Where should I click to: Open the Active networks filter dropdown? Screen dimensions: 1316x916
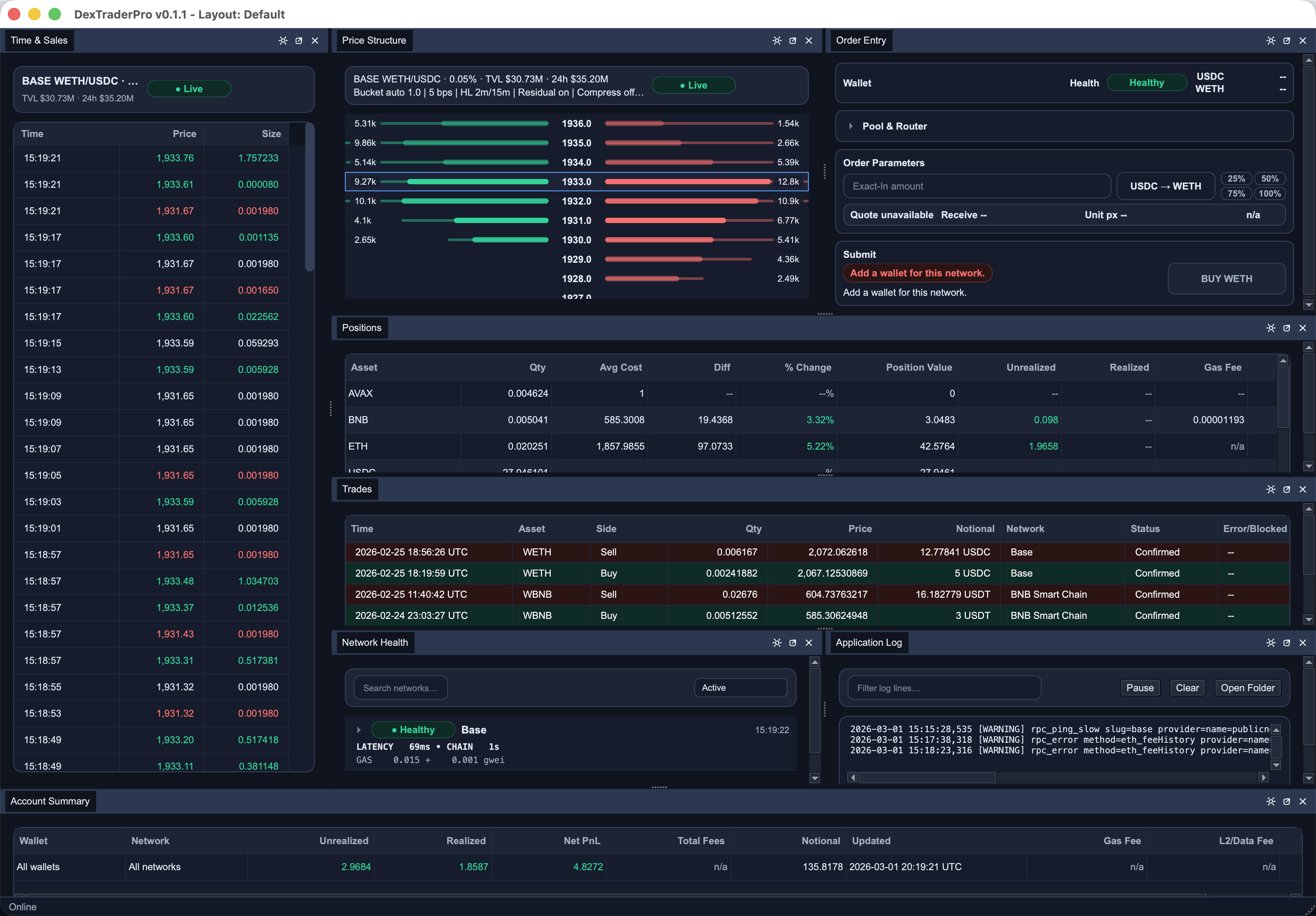(740, 687)
